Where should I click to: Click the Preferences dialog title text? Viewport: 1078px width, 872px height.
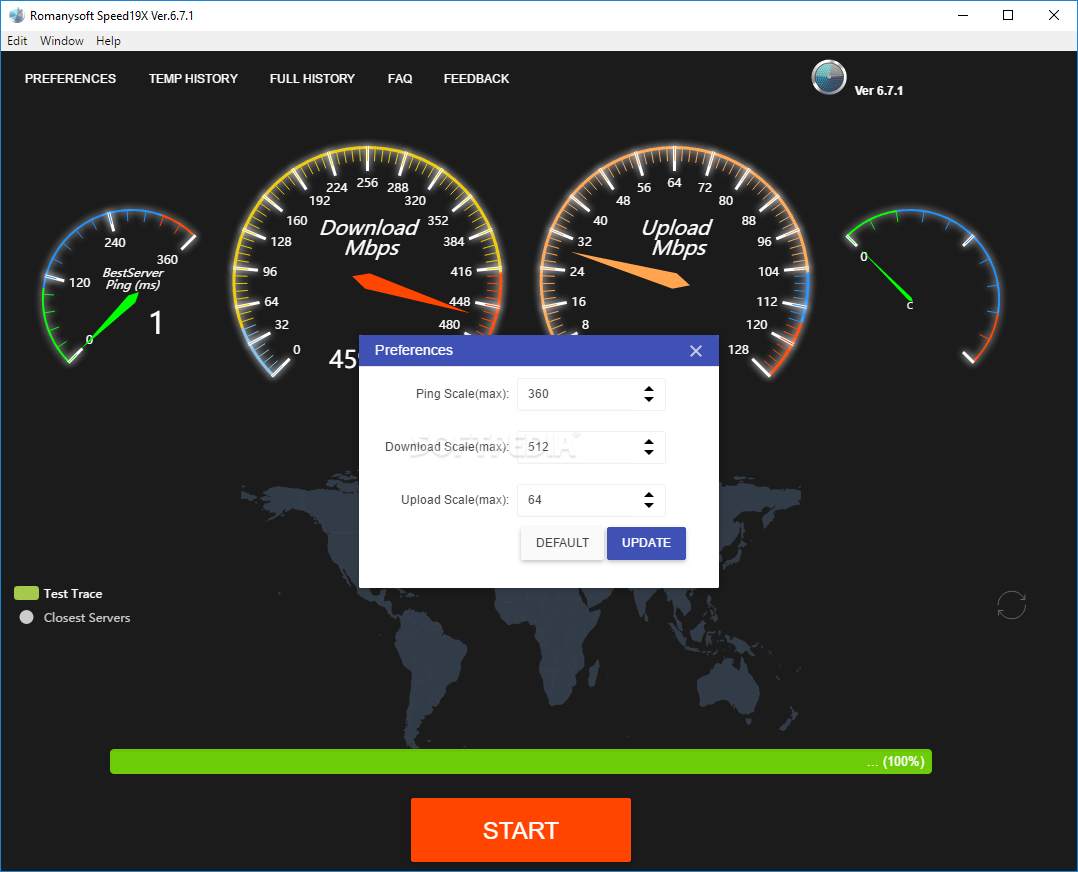(x=414, y=351)
